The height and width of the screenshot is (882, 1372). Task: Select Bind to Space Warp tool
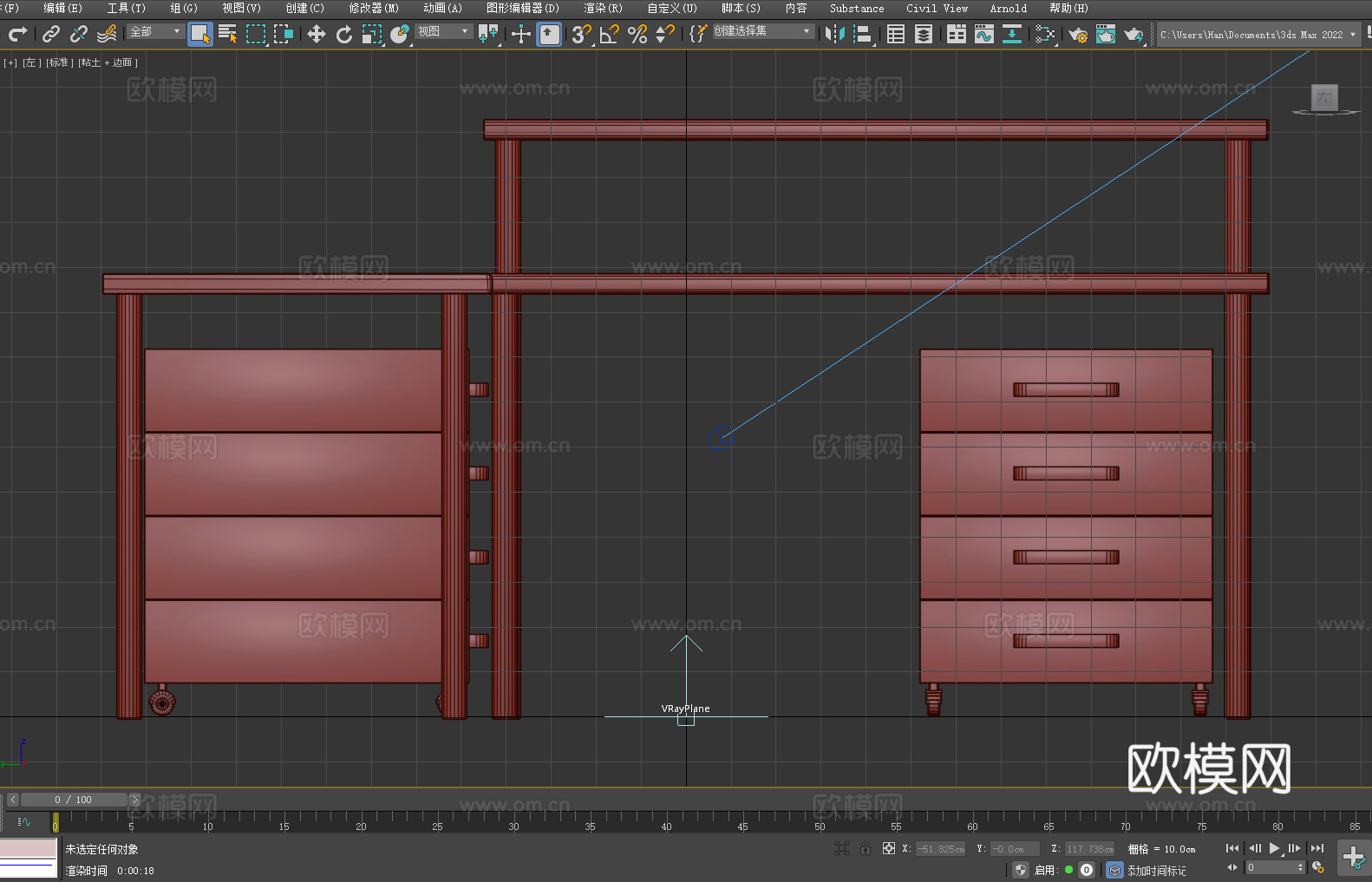pos(107,34)
